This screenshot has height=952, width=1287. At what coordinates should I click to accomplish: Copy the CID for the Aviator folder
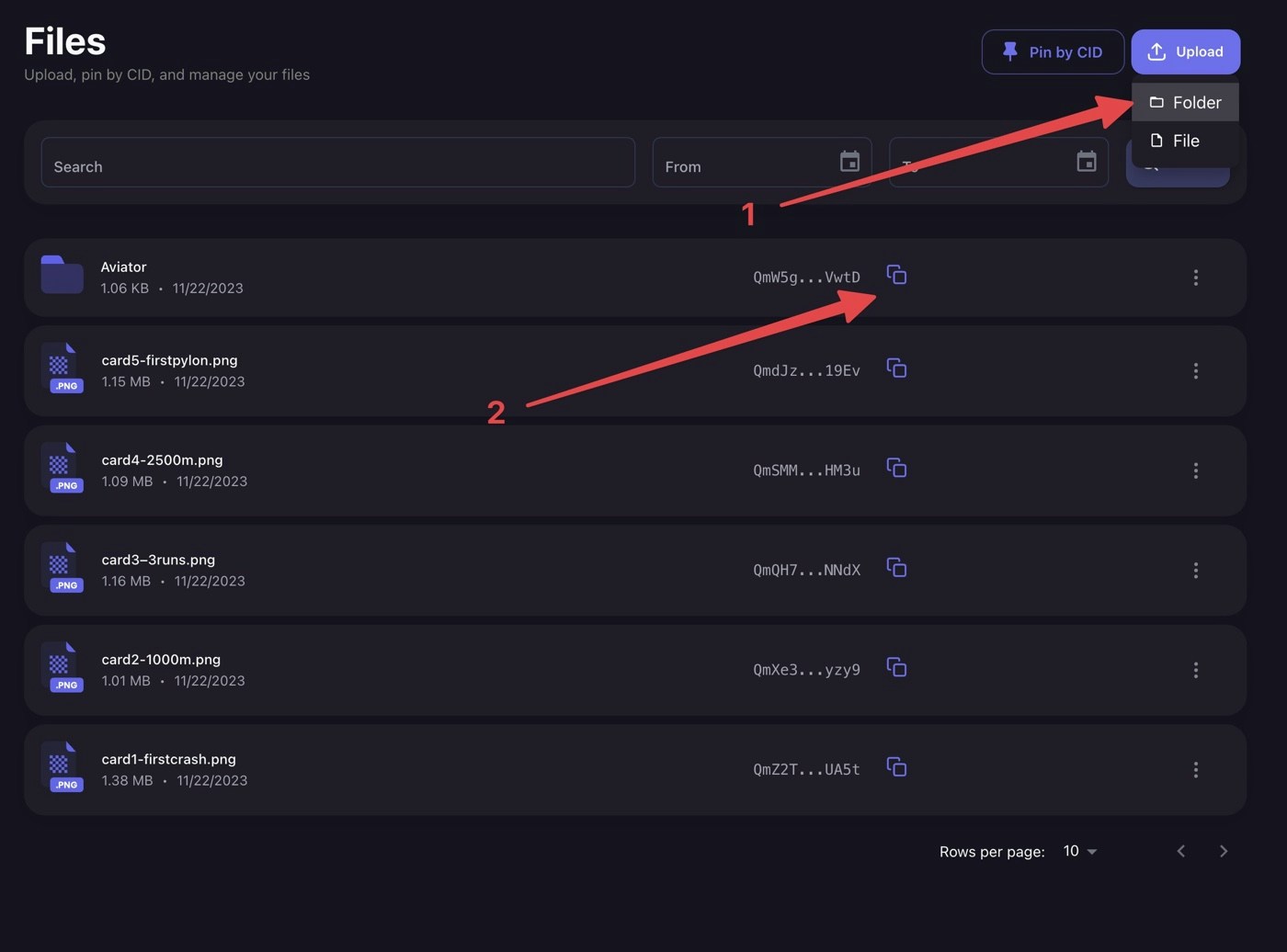click(896, 275)
